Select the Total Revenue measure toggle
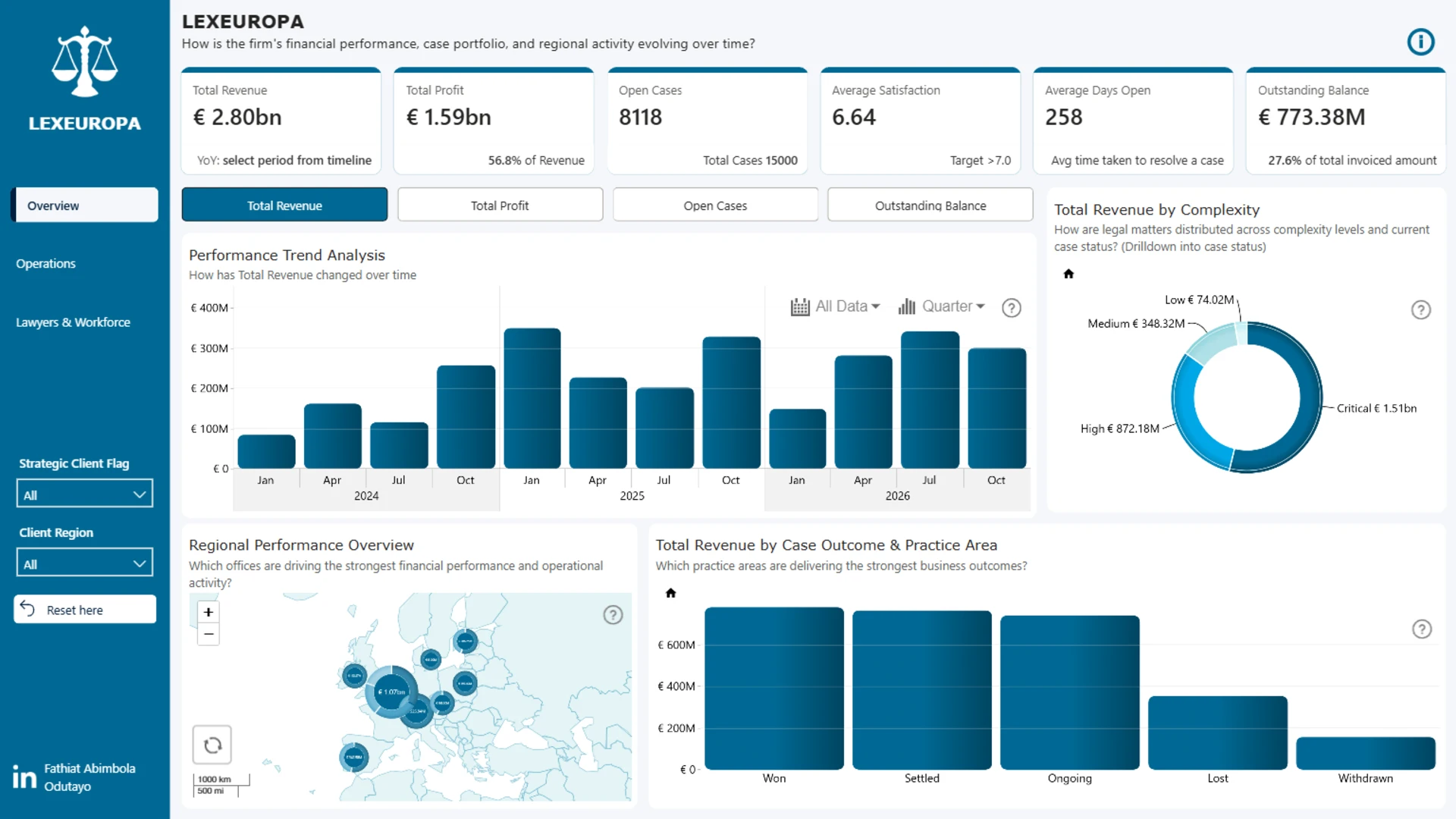1456x819 pixels. point(284,205)
